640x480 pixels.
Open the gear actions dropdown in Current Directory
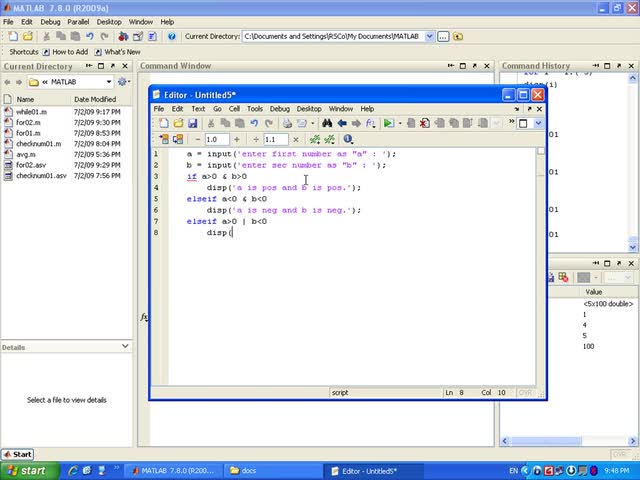pyautogui.click(x=124, y=82)
